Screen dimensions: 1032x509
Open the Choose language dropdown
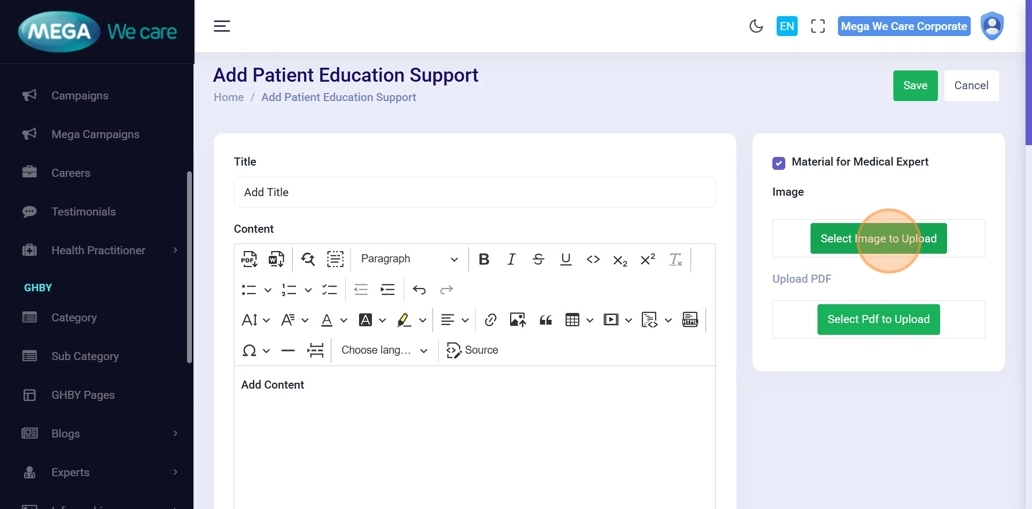384,350
